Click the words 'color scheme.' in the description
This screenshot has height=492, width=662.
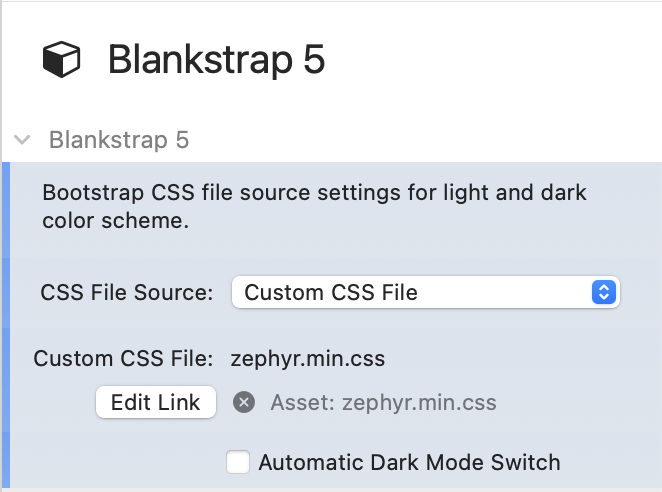[x=115, y=220]
